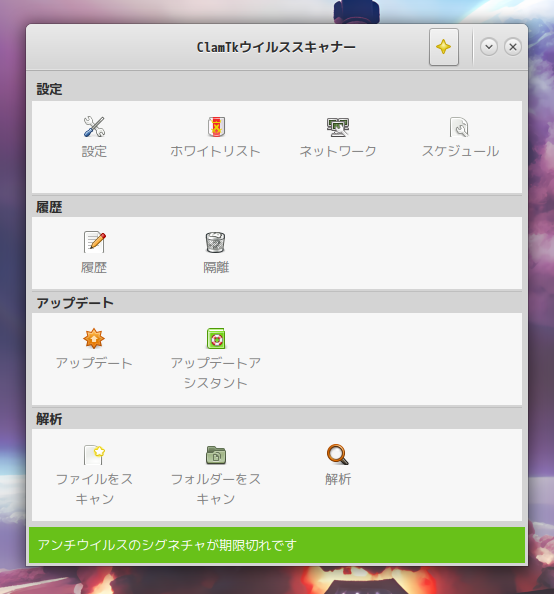This screenshot has width=554, height=594.
Task: Click the yellow star button in the title bar
Action: pos(444,47)
